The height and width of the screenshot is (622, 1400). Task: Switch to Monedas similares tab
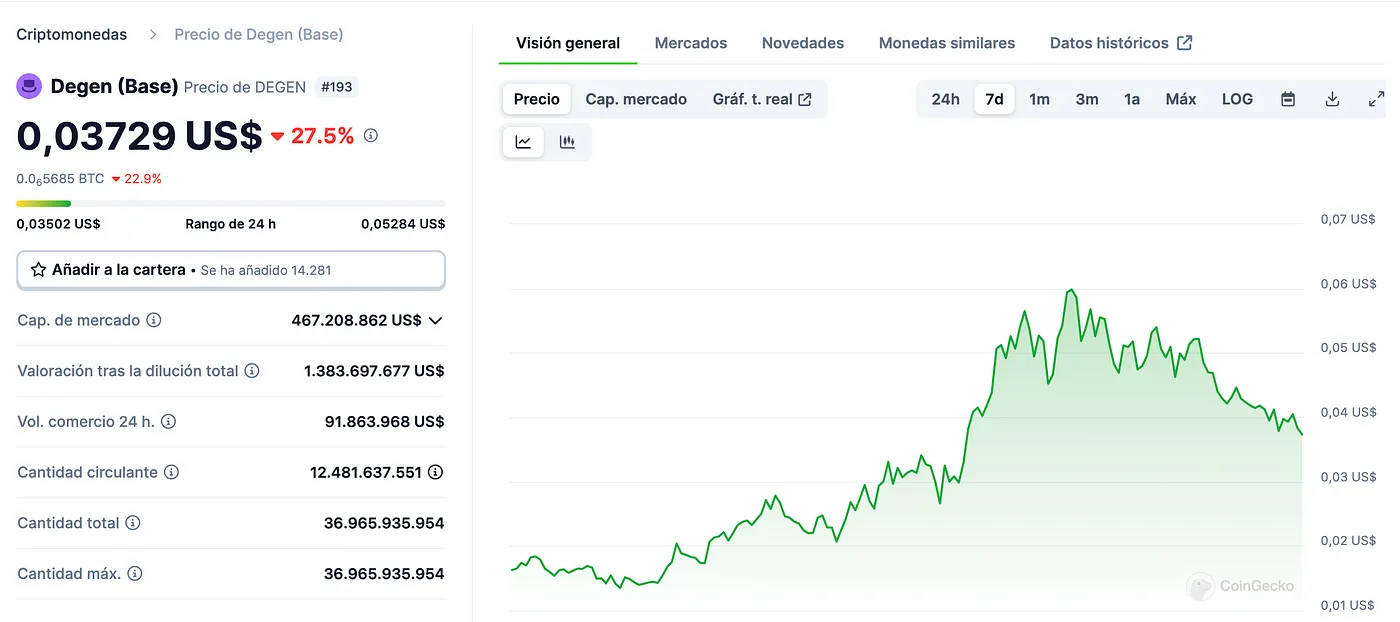pyautogui.click(x=947, y=43)
